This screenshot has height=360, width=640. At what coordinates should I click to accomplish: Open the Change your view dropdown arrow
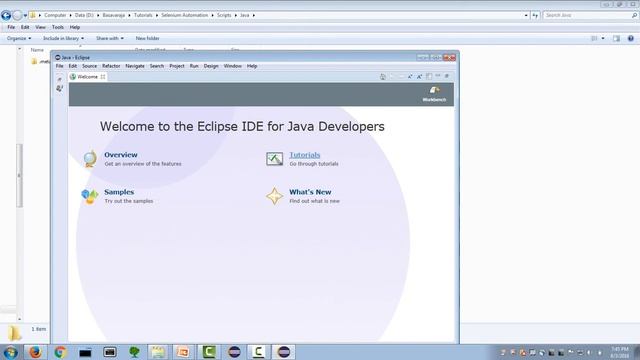[603, 38]
